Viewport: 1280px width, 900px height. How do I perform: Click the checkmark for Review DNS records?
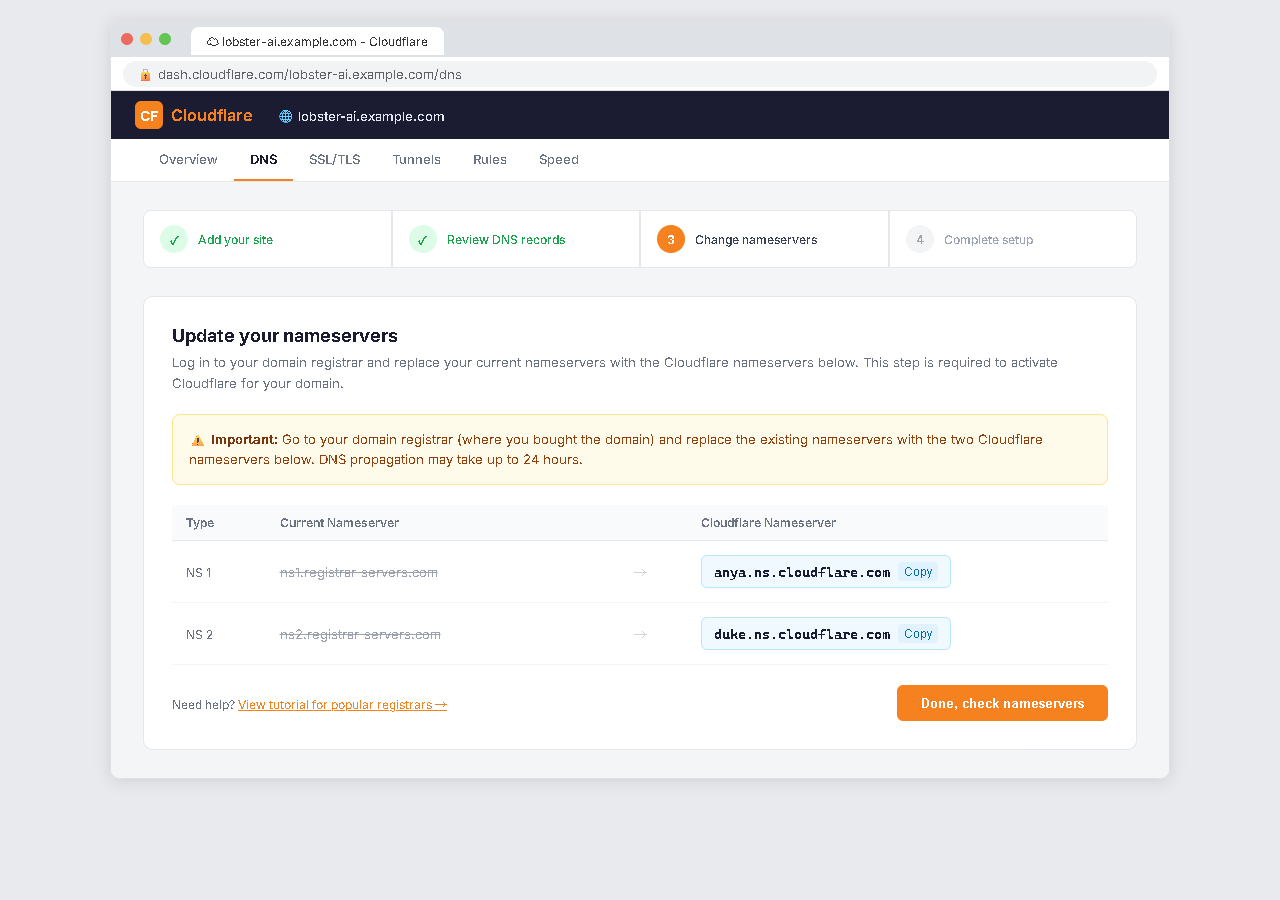pos(423,240)
